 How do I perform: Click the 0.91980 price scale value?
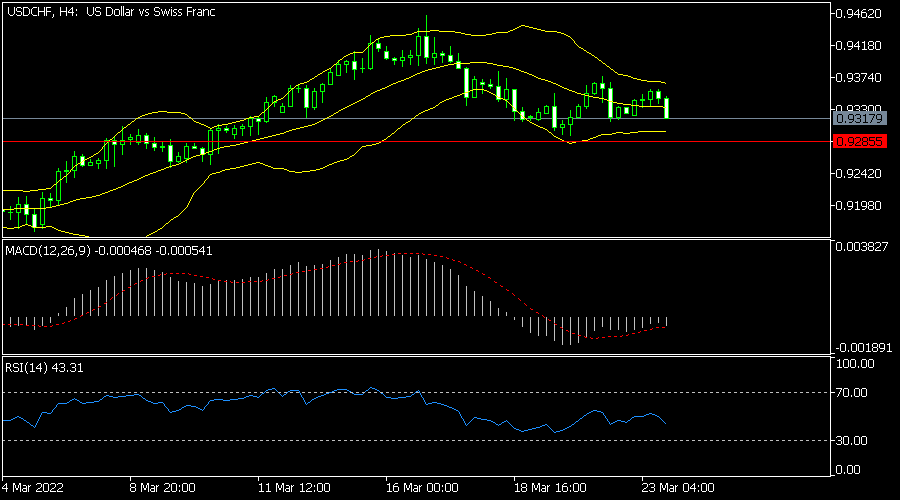(859, 206)
